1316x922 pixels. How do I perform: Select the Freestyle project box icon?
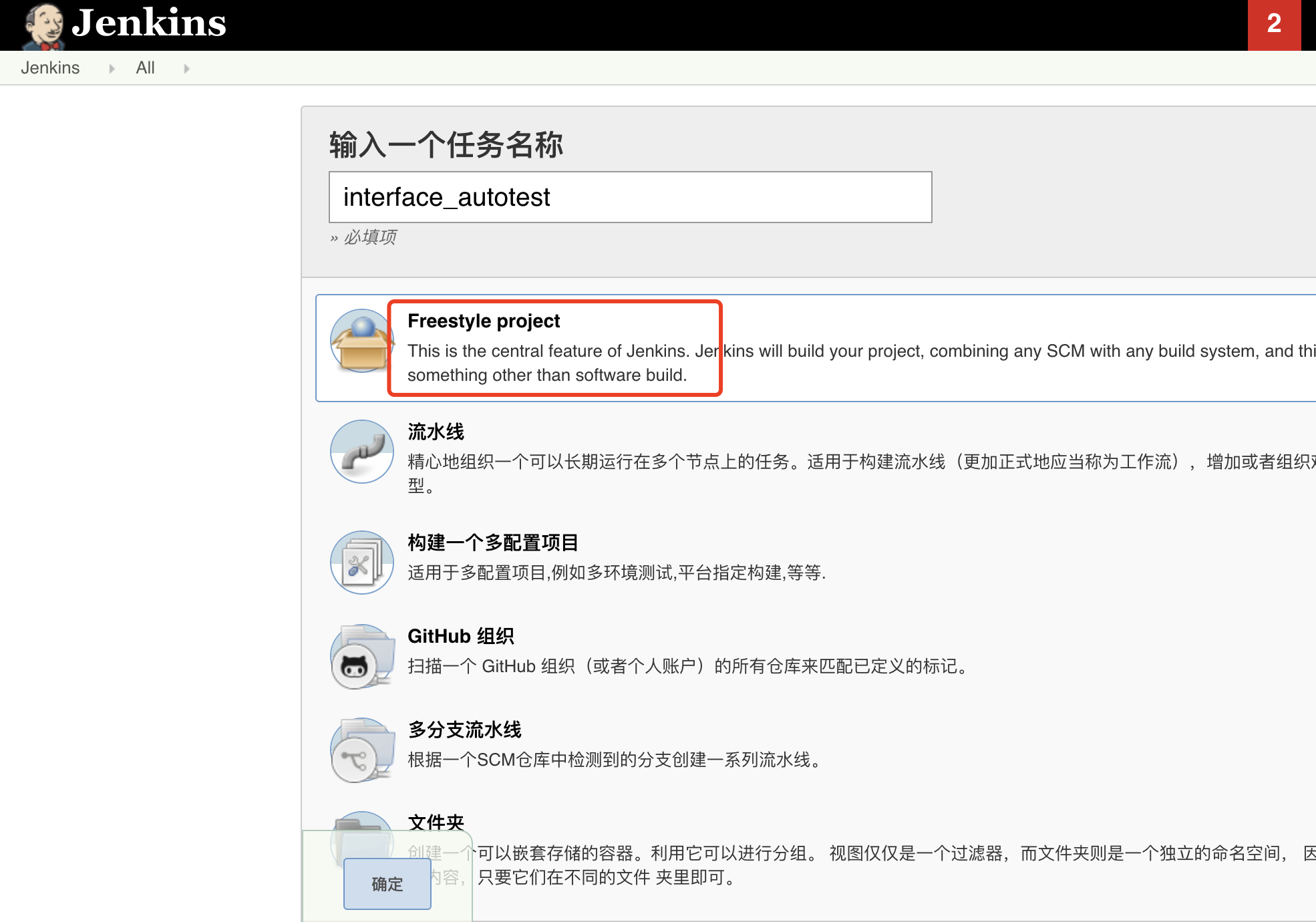click(x=361, y=341)
